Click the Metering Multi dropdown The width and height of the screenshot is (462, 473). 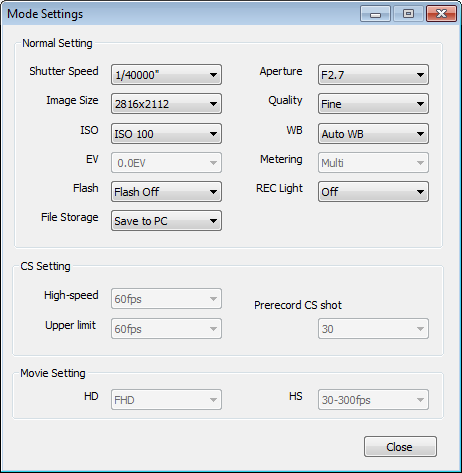tap(373, 163)
